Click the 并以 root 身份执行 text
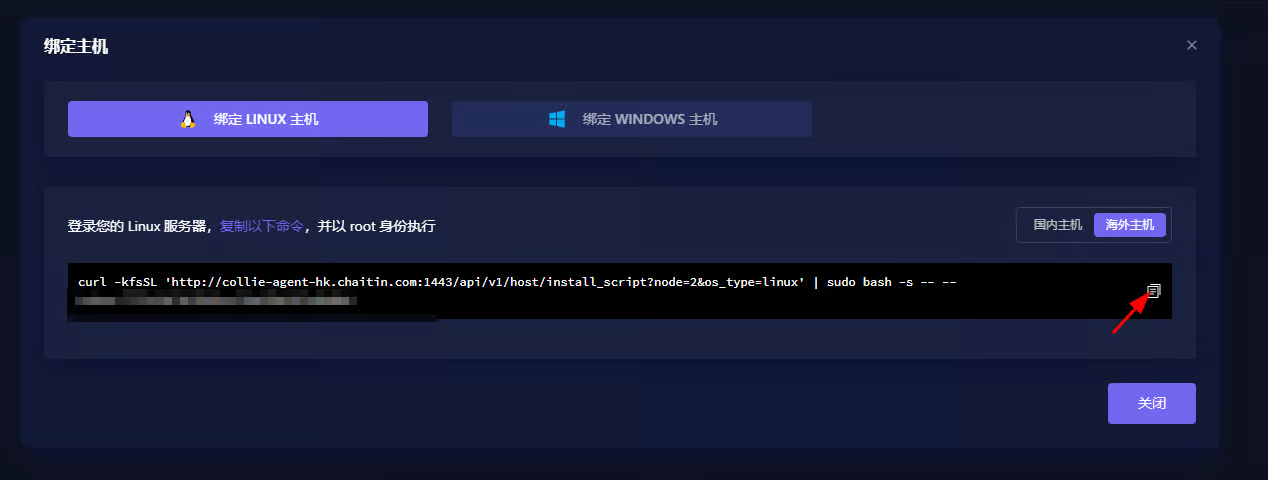 tap(377, 227)
